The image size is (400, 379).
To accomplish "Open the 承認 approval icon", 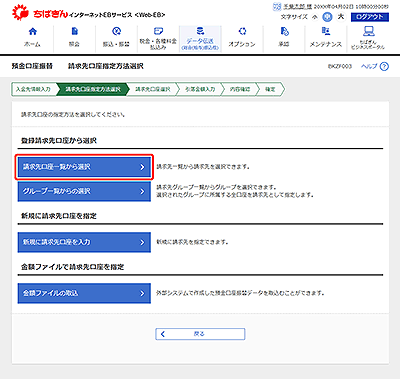I will [284, 32].
